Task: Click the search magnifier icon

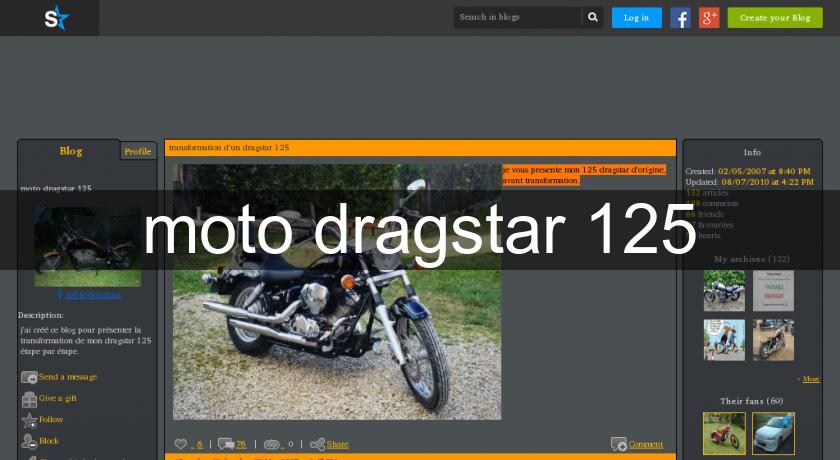Action: pyautogui.click(x=592, y=17)
